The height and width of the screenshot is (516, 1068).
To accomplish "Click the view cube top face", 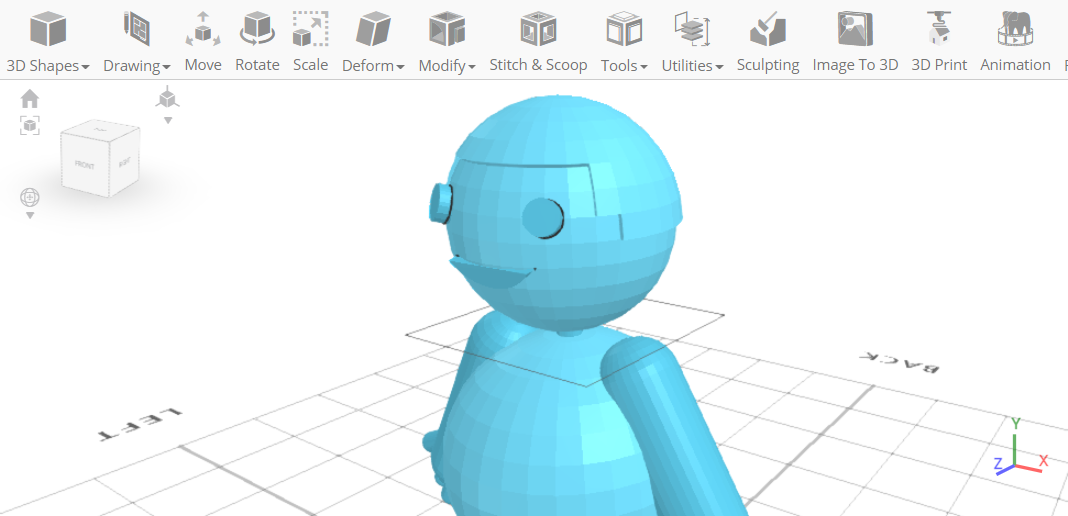I will coord(100,128).
